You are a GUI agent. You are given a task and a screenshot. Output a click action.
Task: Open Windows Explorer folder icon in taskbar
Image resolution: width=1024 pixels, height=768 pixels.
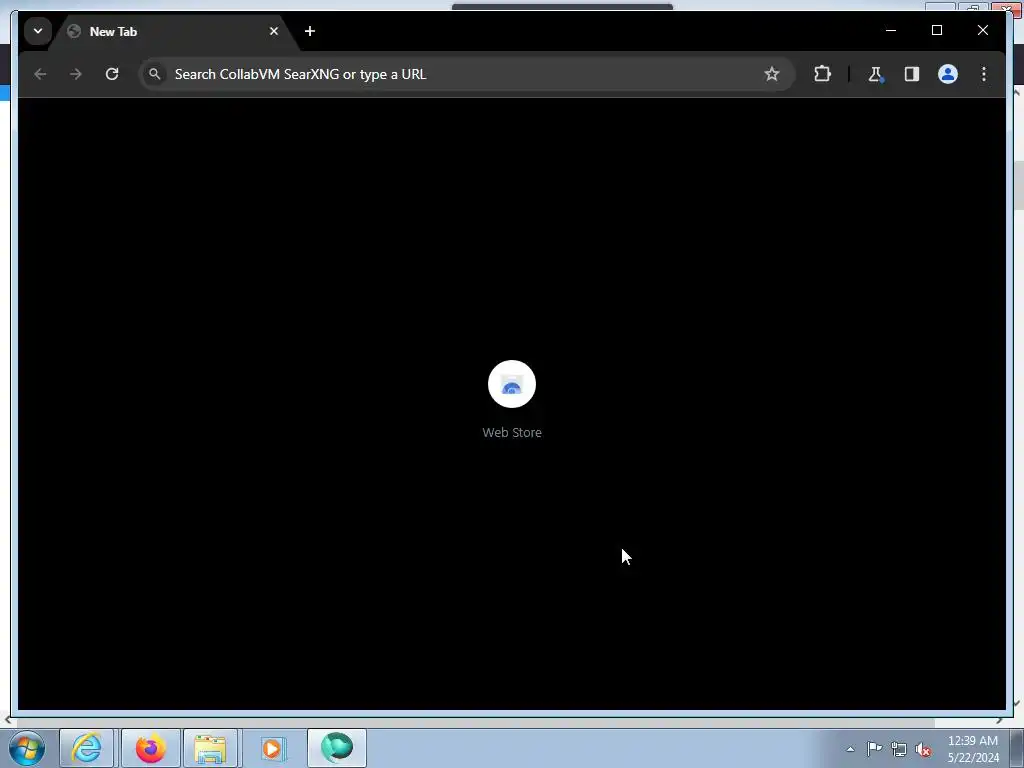tap(210, 748)
